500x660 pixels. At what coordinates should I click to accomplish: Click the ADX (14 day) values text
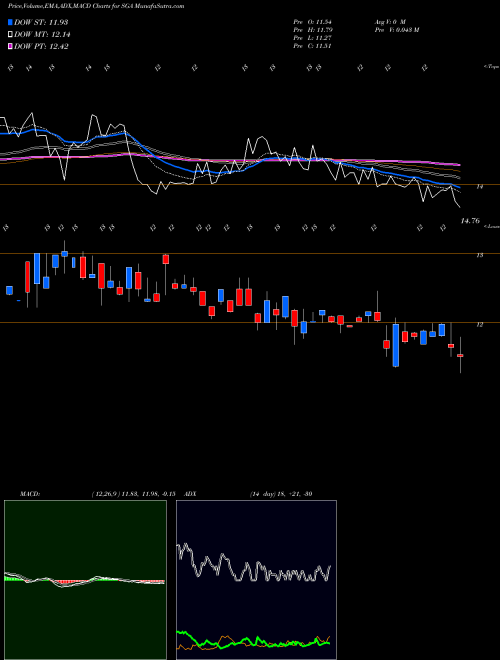(x=281, y=494)
